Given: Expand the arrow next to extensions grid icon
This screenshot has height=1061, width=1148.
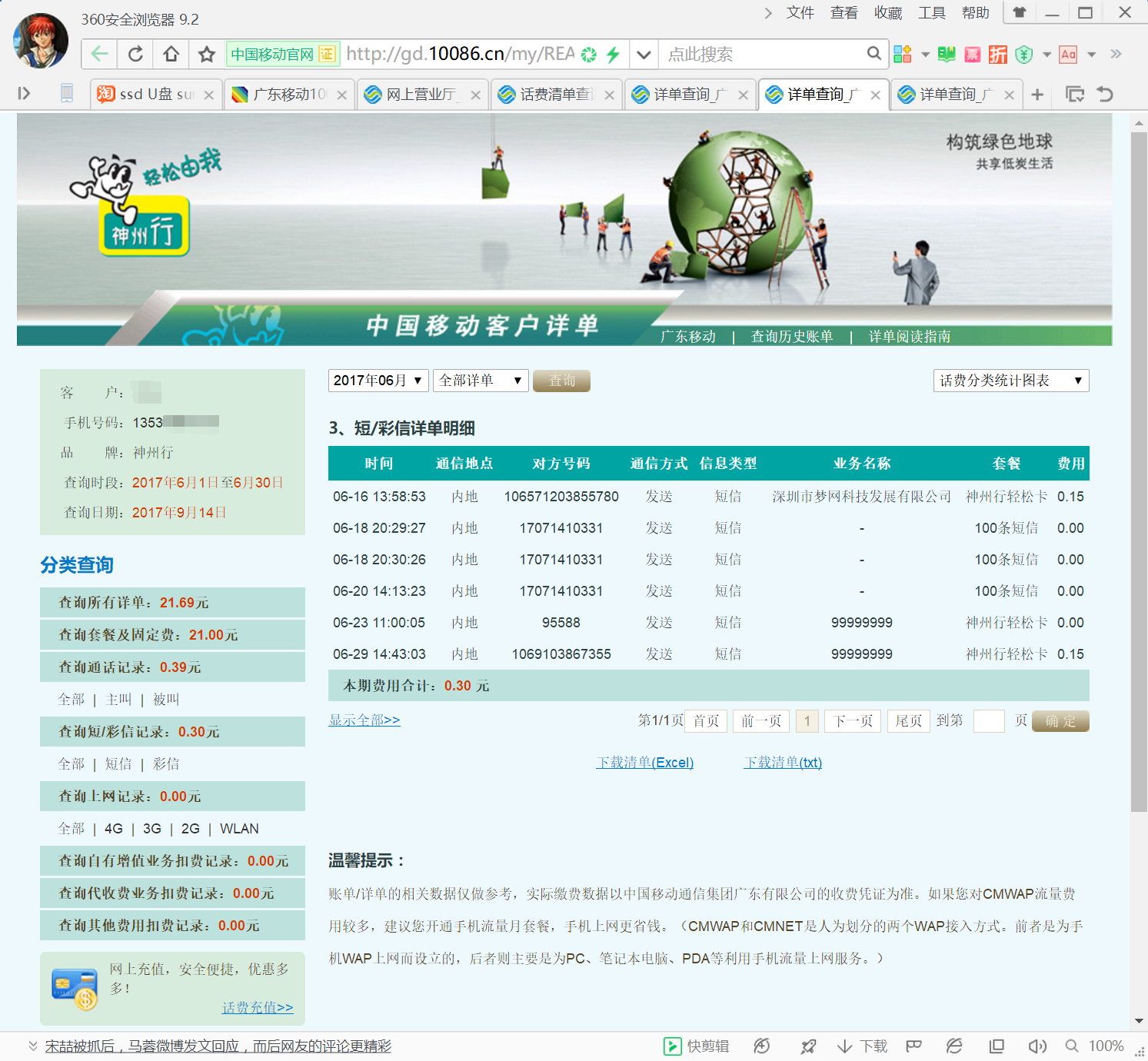Looking at the screenshot, I should [925, 55].
